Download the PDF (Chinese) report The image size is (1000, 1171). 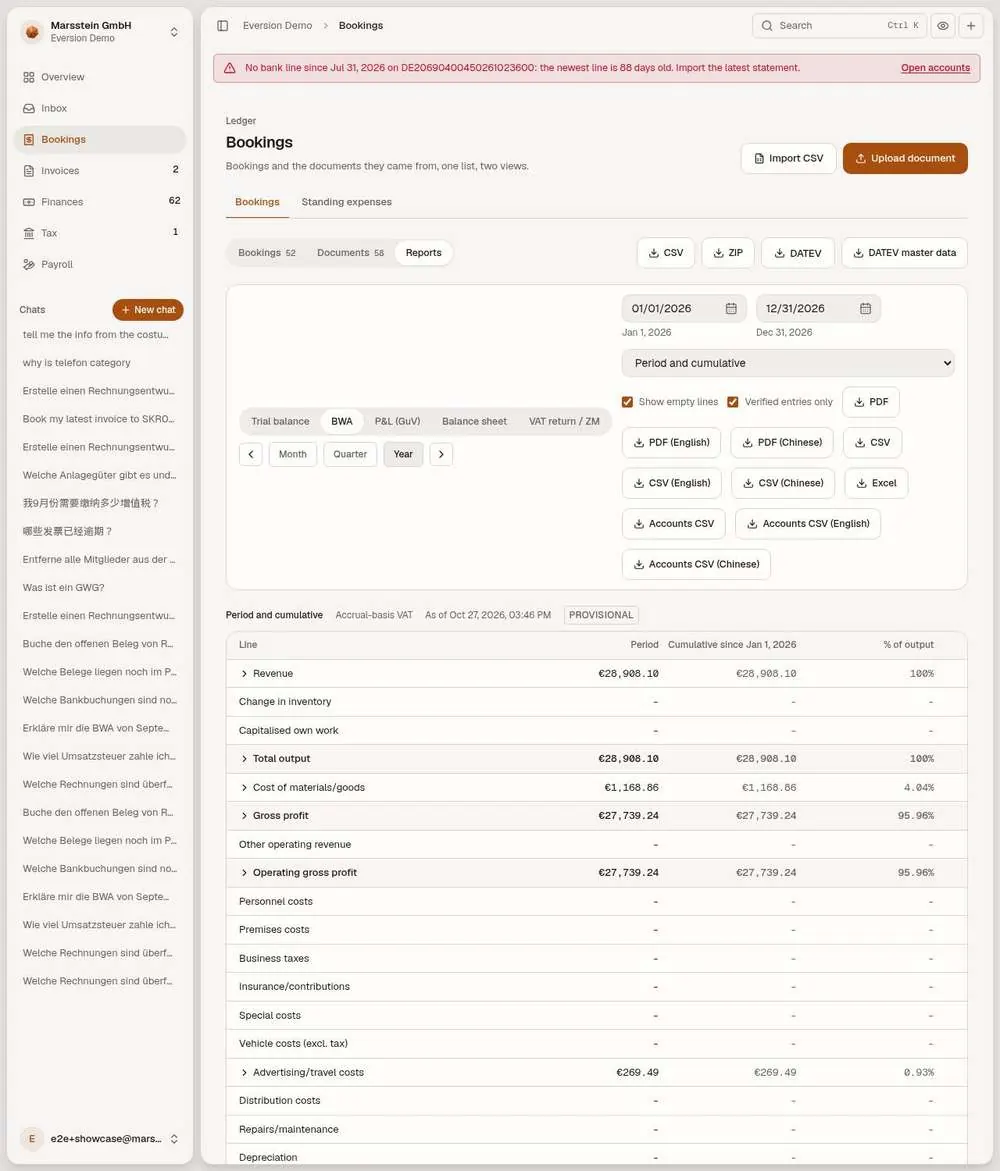[783, 442]
